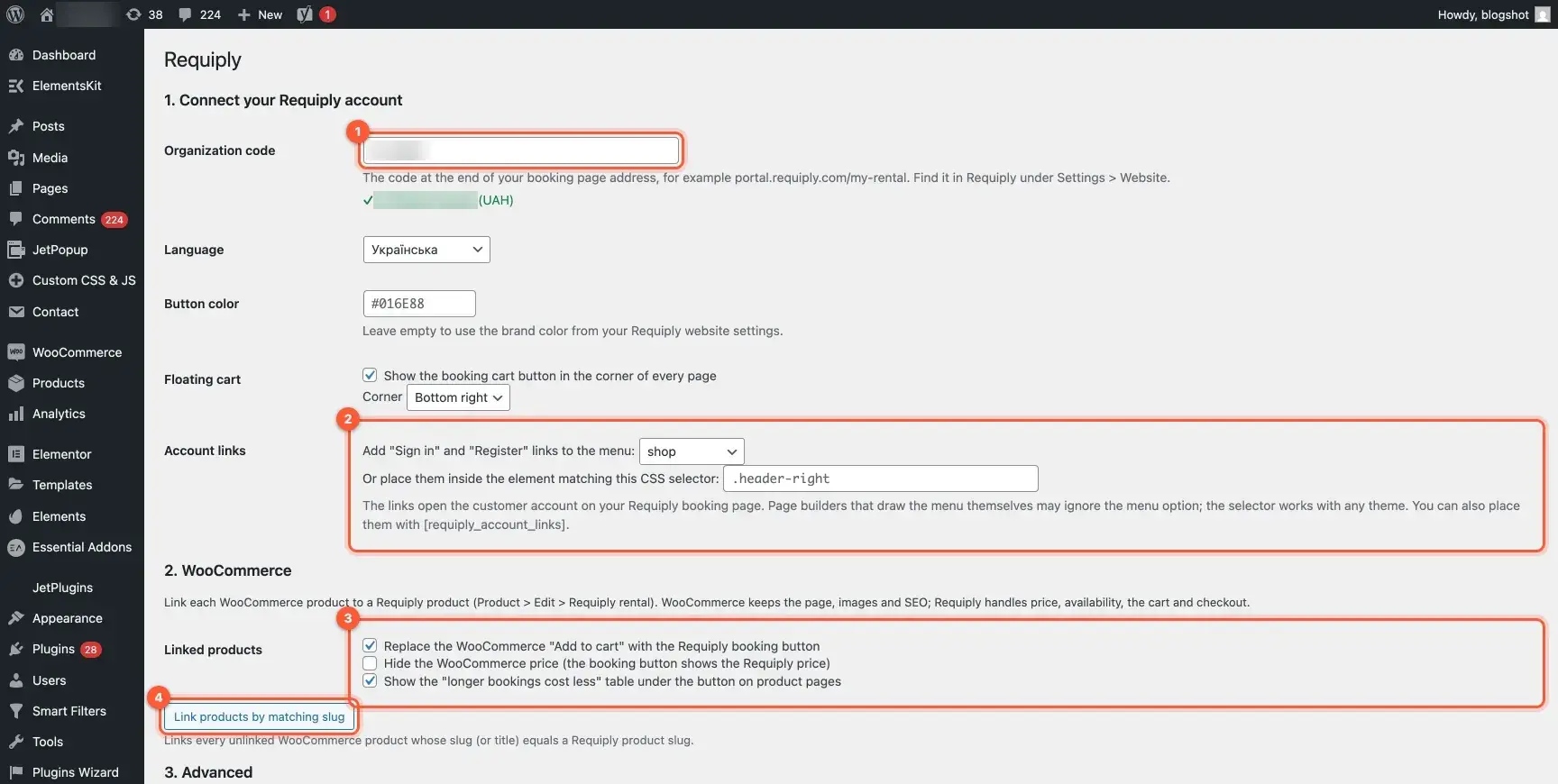Click the Media library icon
1558x784 pixels.
click(x=16, y=158)
